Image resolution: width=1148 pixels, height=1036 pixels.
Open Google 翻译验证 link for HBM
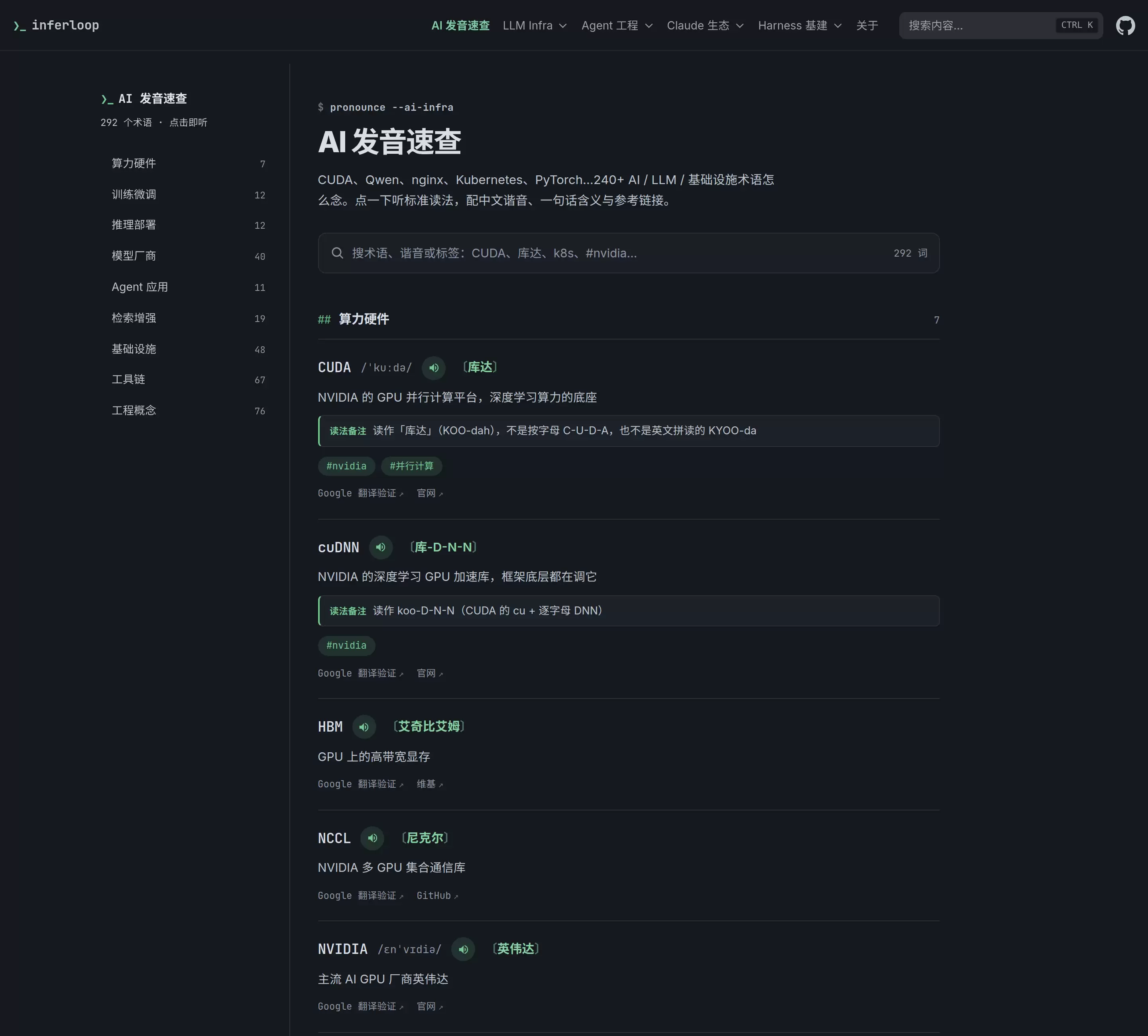click(x=360, y=785)
